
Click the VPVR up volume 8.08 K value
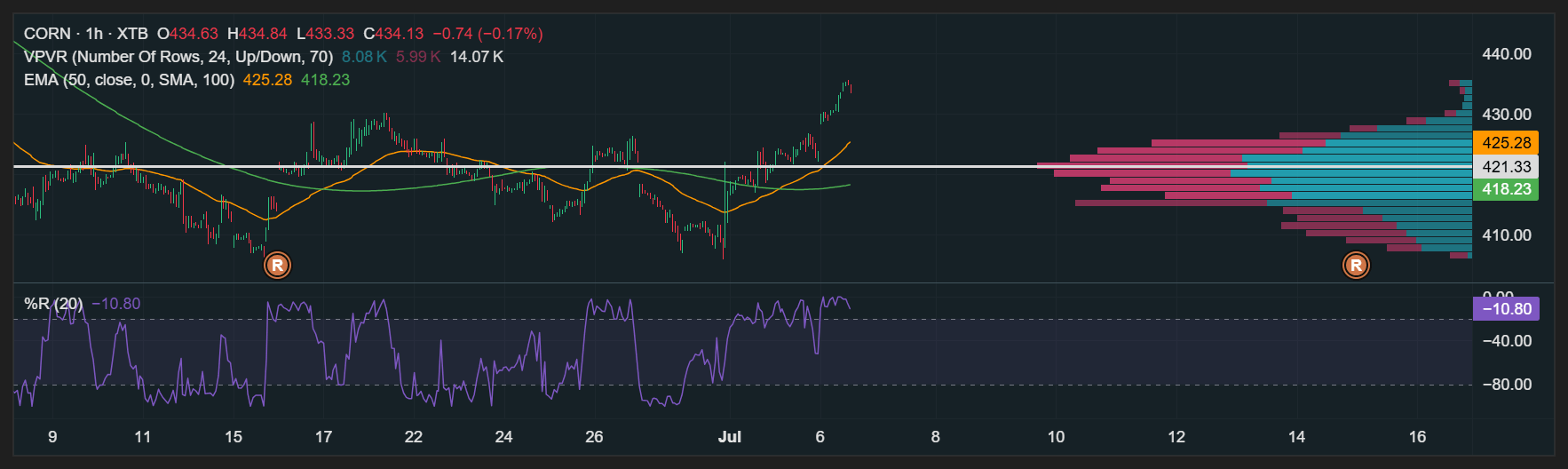click(364, 57)
